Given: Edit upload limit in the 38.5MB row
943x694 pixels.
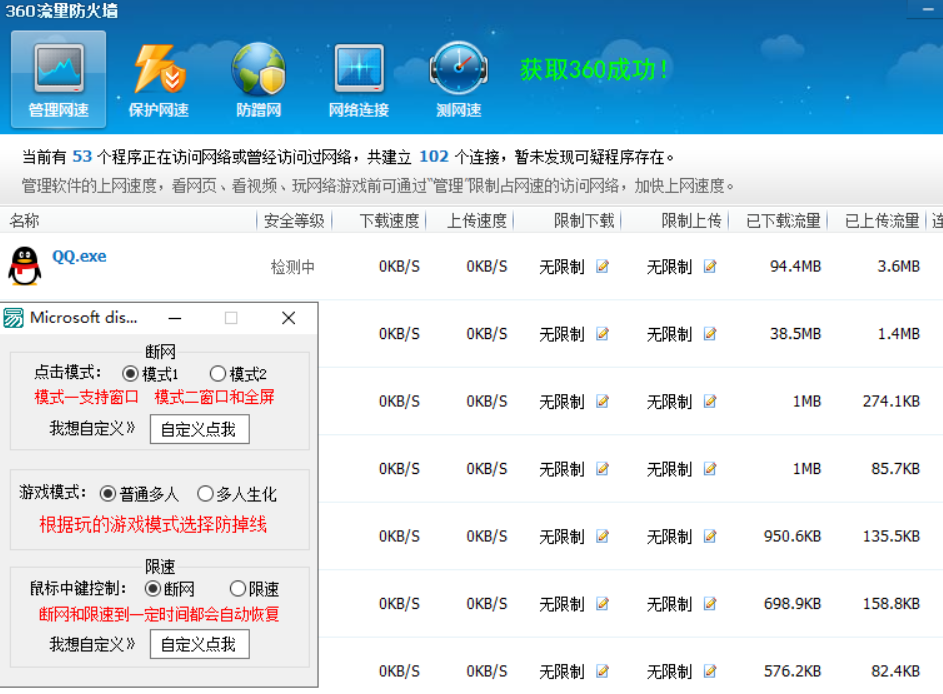Looking at the screenshot, I should click(710, 334).
